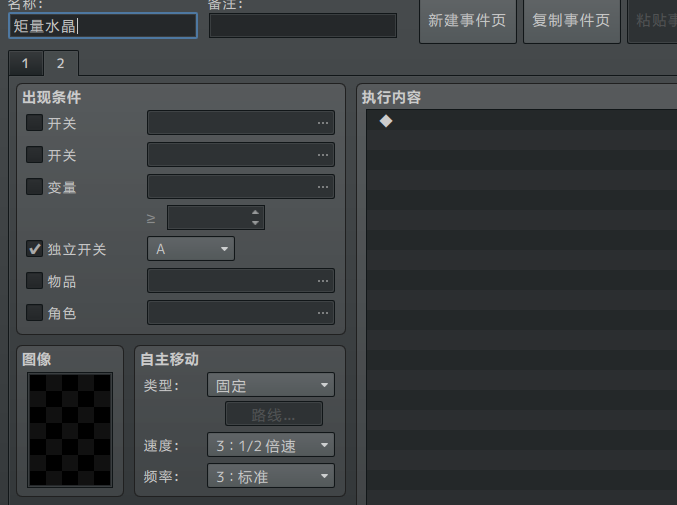Open the 物品 selector ellipsis button

pyautogui.click(x=322, y=281)
